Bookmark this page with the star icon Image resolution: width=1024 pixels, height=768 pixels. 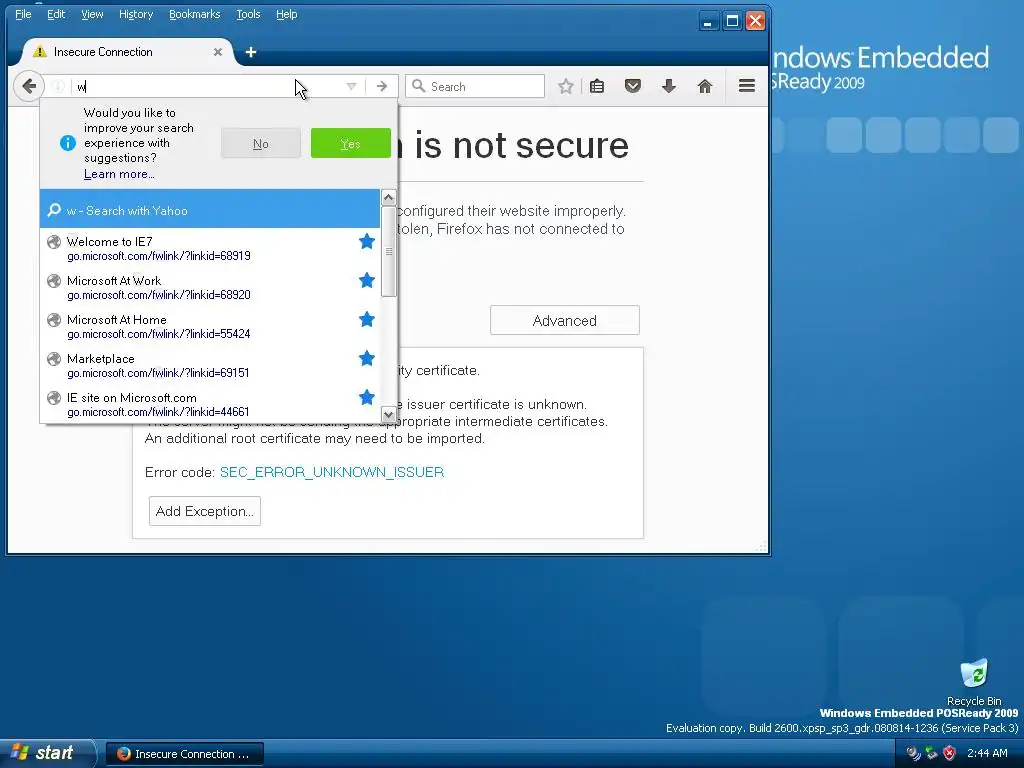[x=566, y=86]
